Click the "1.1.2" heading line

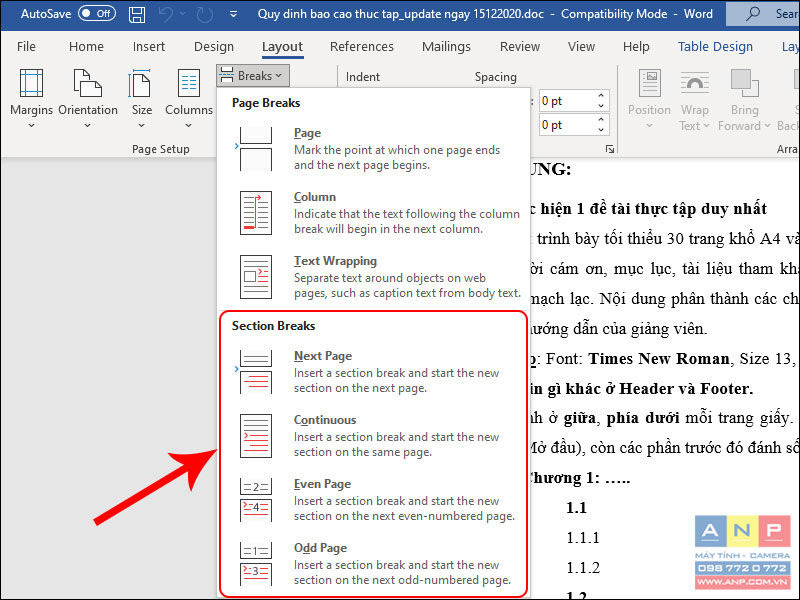point(583,568)
